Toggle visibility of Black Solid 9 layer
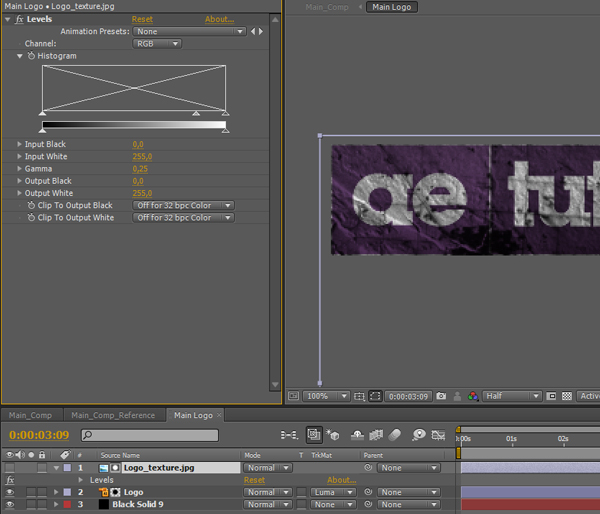 click(9, 504)
